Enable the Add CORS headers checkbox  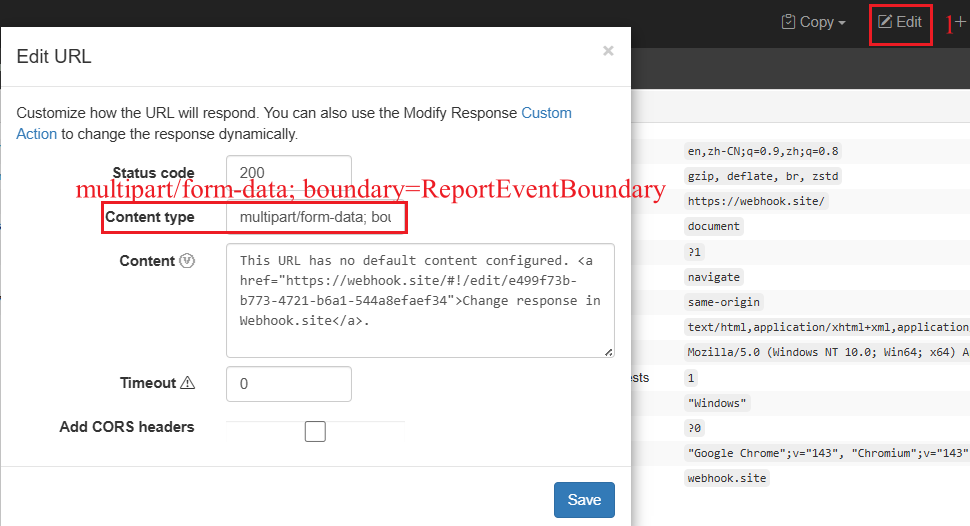(x=315, y=431)
